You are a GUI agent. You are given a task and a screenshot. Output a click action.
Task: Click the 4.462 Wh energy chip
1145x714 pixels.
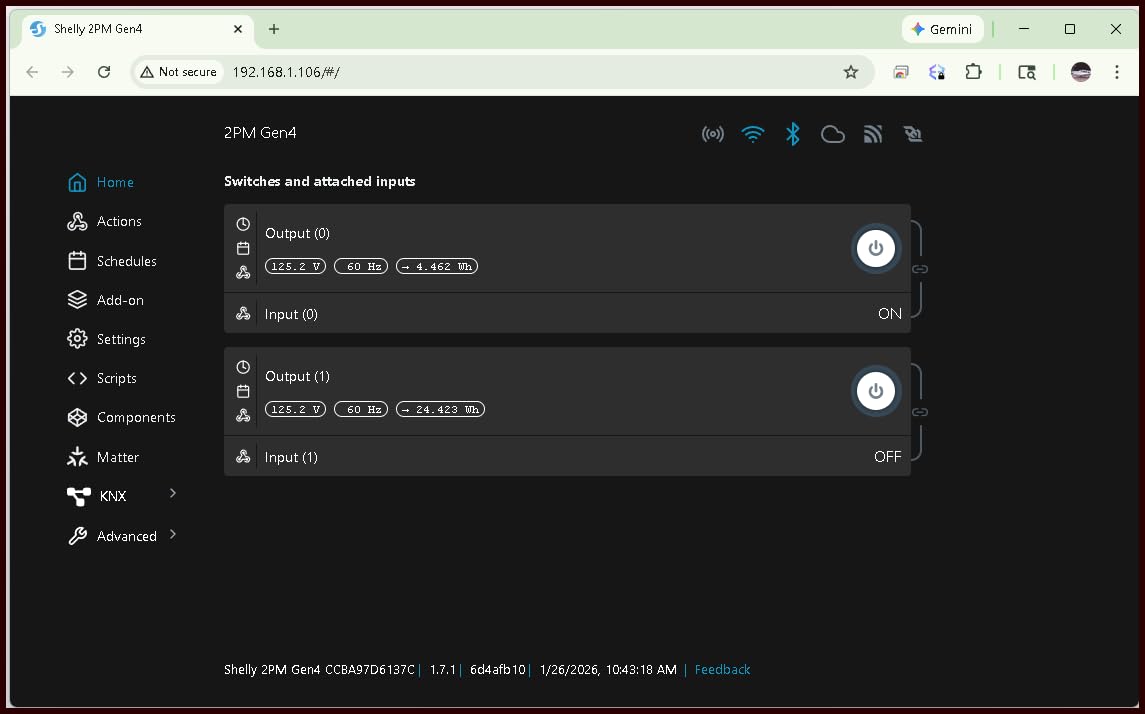[437, 266]
